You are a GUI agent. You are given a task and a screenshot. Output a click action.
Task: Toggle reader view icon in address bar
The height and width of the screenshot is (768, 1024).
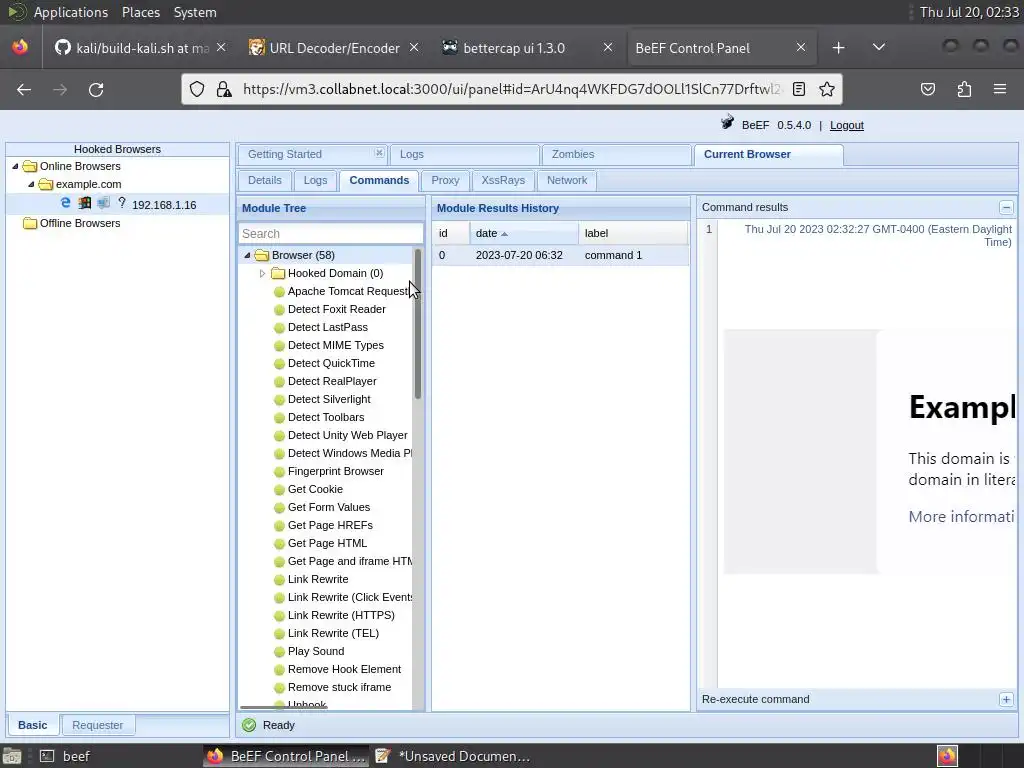798,89
